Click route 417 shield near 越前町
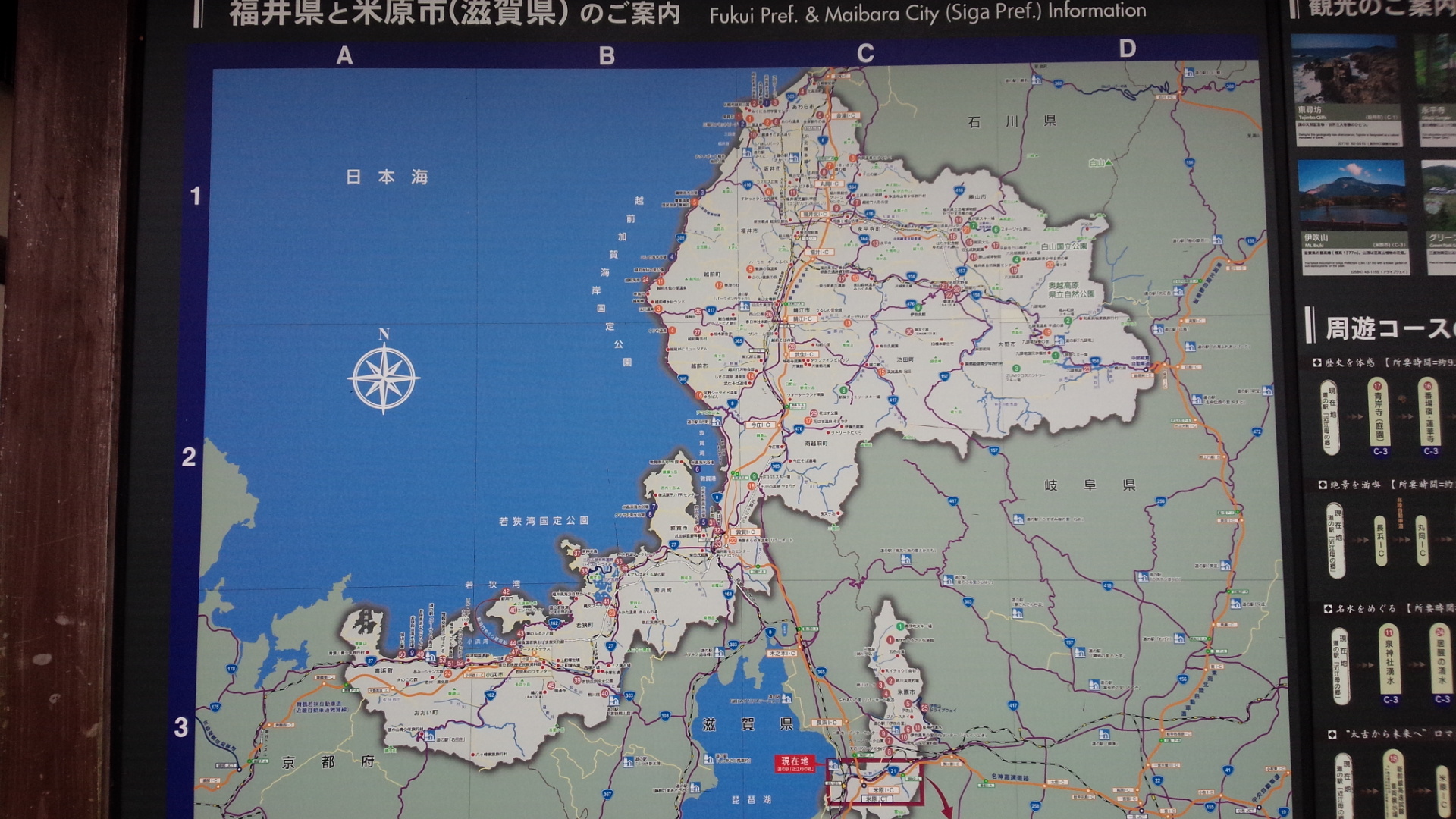 [711, 310]
